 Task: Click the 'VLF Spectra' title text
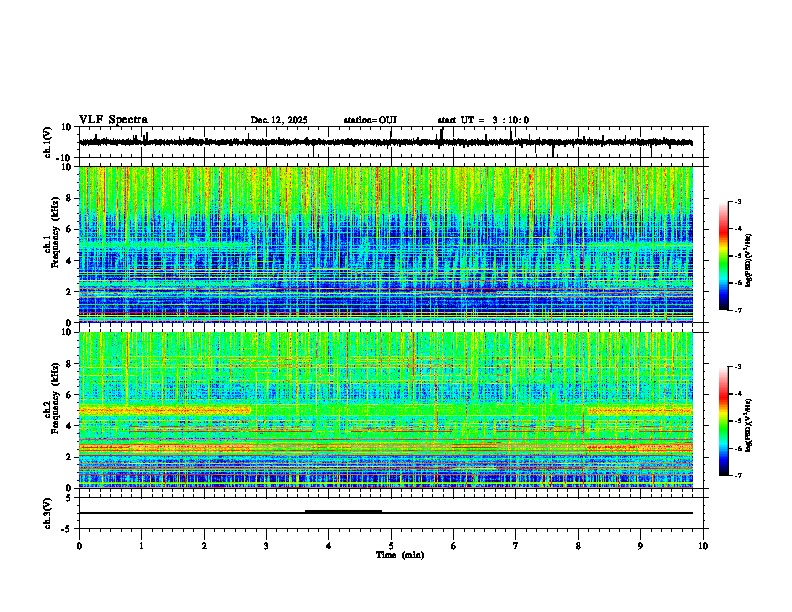point(113,120)
